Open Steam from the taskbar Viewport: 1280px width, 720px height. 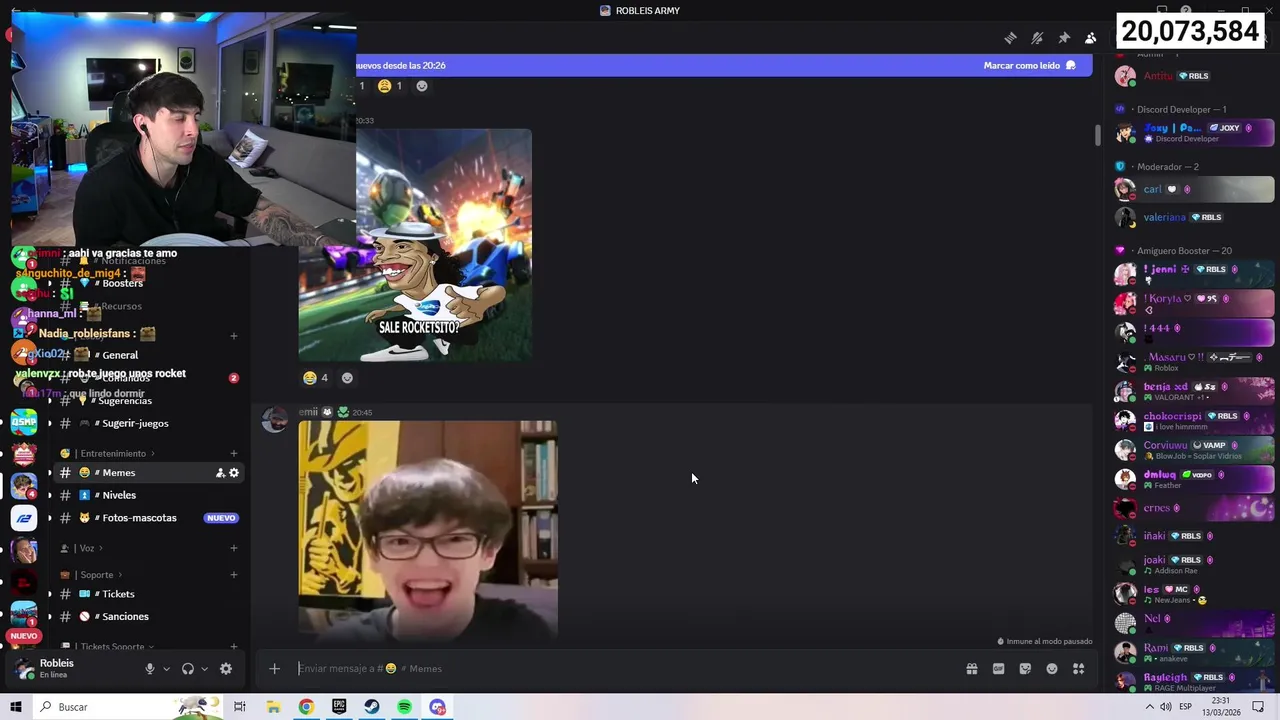[371, 707]
